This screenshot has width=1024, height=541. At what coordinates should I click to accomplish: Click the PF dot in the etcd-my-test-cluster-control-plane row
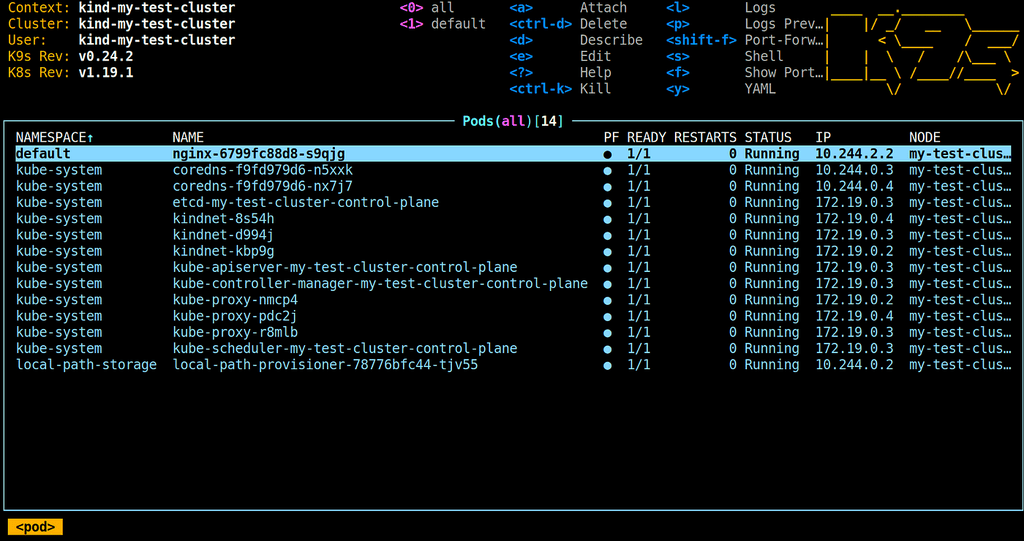click(x=608, y=203)
